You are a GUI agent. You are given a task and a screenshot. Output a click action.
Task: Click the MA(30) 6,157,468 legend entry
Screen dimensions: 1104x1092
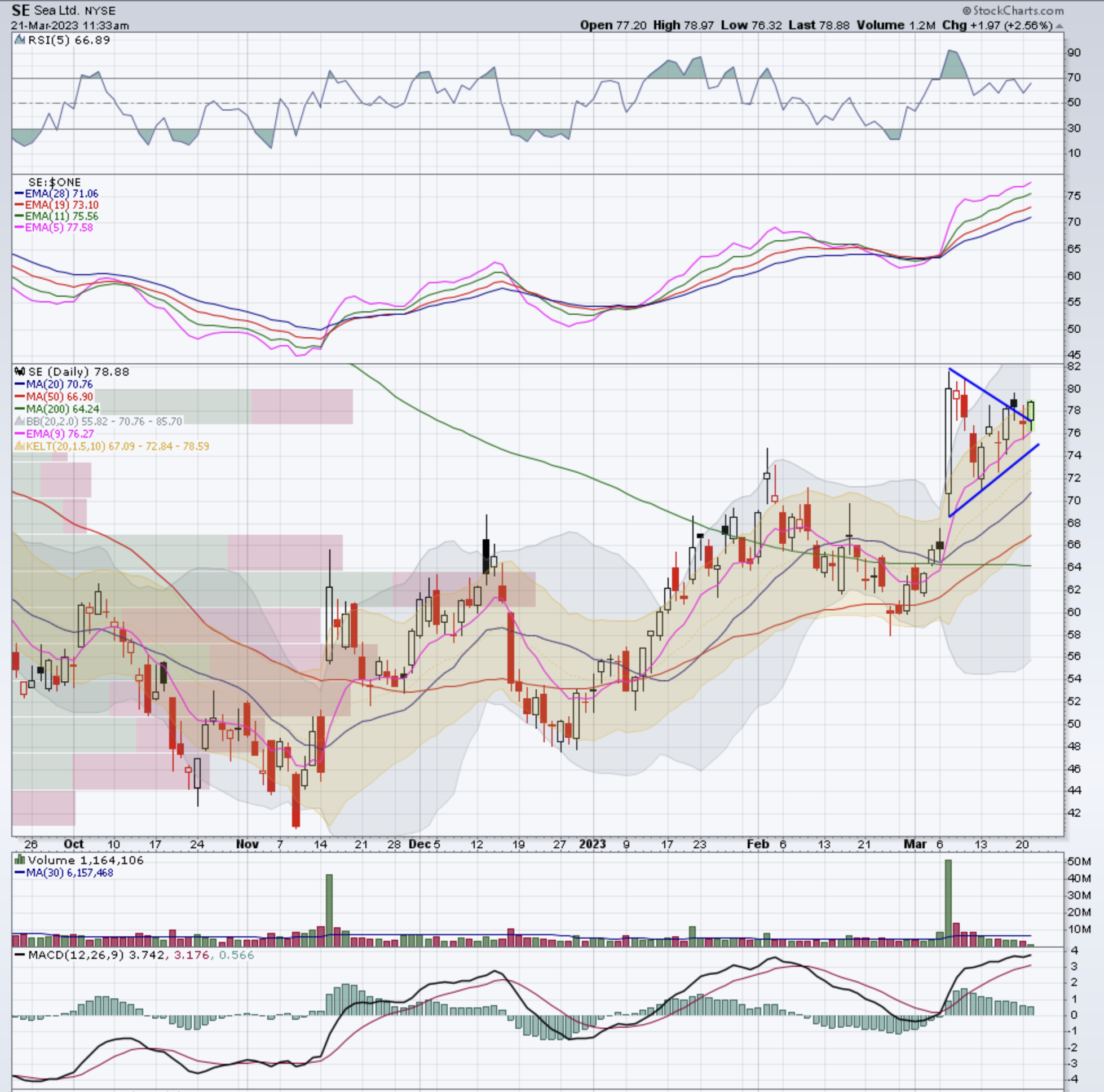[x=63, y=873]
